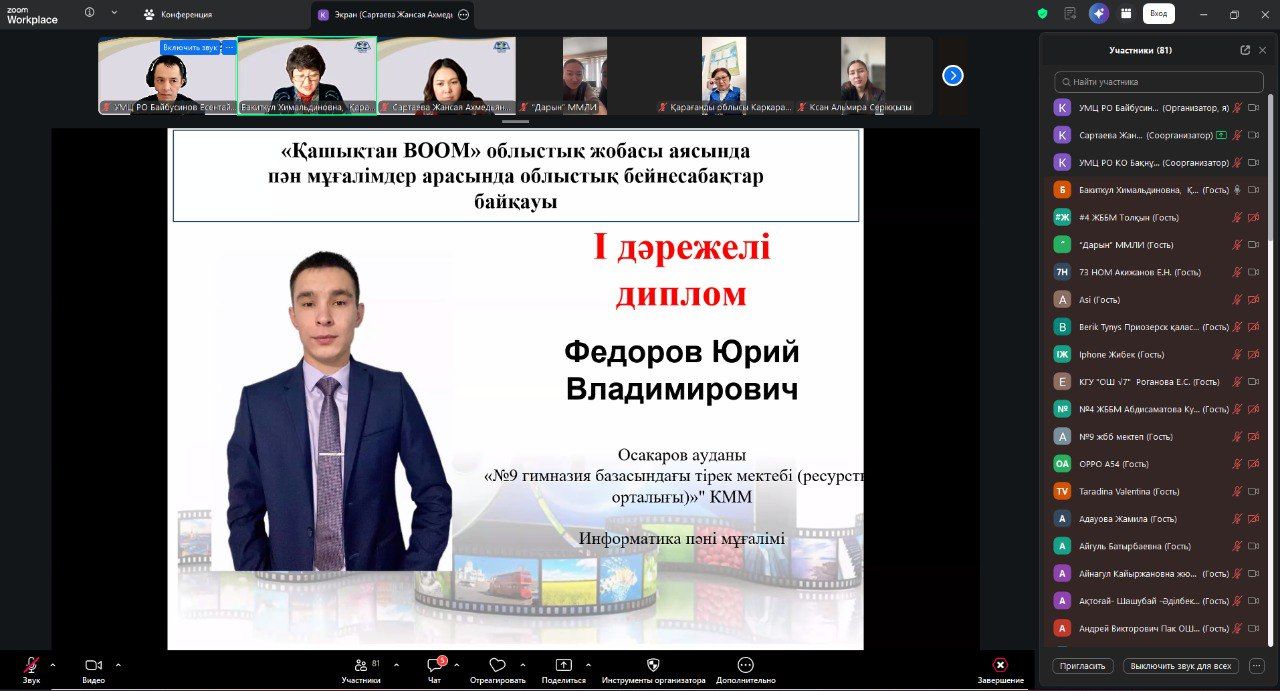
Task: Click the React (Отреагировать) heart icon
Action: tap(497, 665)
